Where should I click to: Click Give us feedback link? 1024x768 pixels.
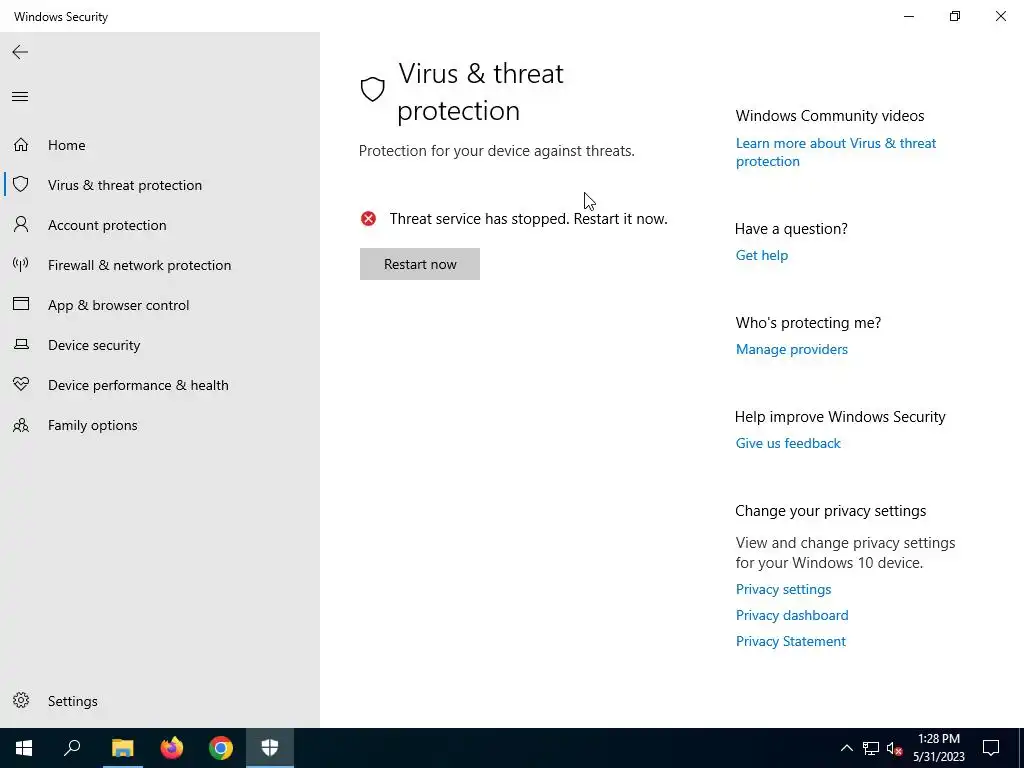pos(788,443)
